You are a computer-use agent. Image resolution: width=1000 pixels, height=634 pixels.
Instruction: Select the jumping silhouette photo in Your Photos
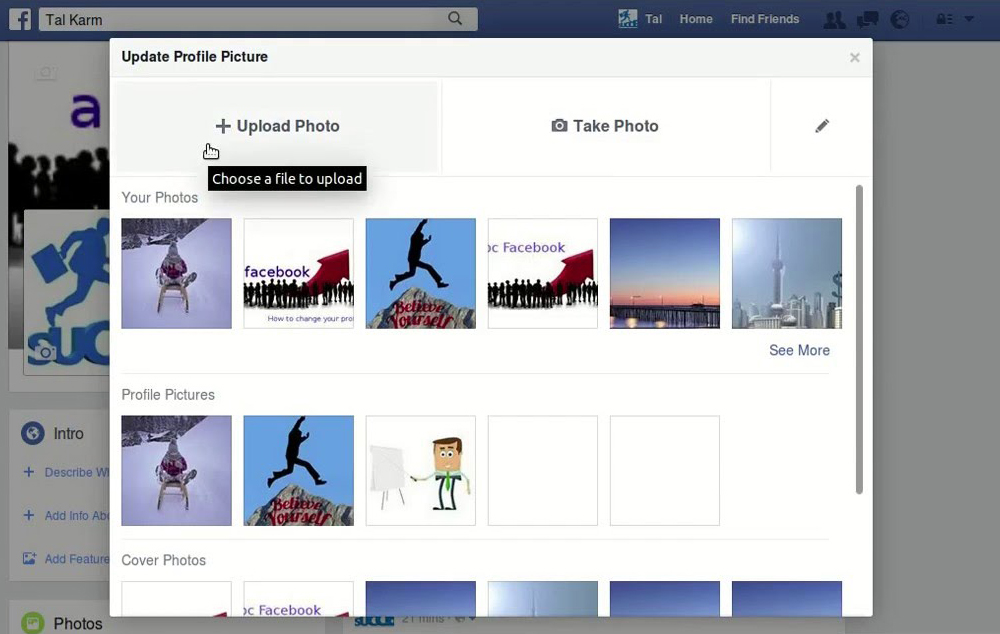click(x=421, y=274)
